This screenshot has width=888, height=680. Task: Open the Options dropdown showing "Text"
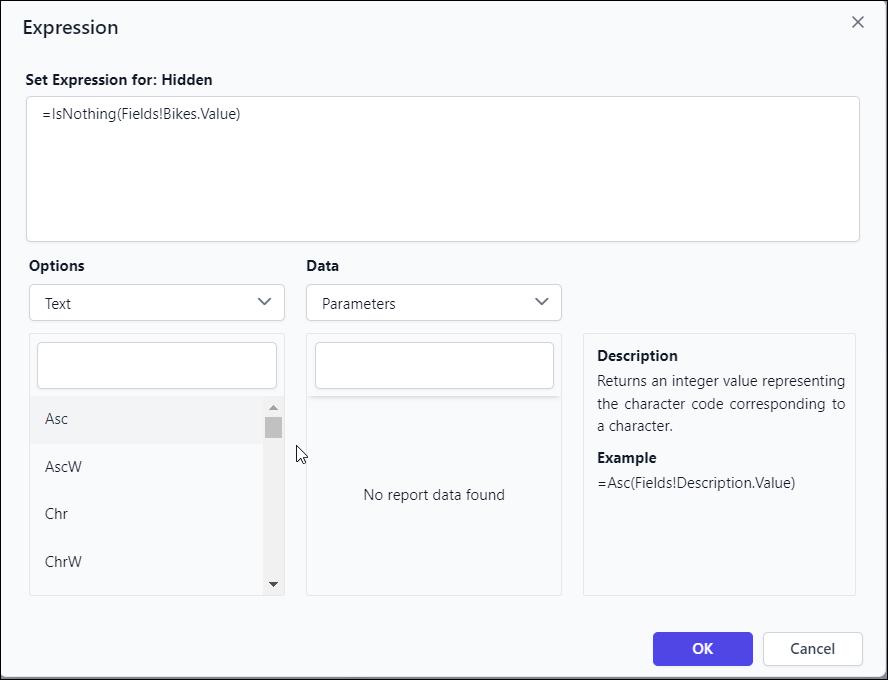coord(156,302)
